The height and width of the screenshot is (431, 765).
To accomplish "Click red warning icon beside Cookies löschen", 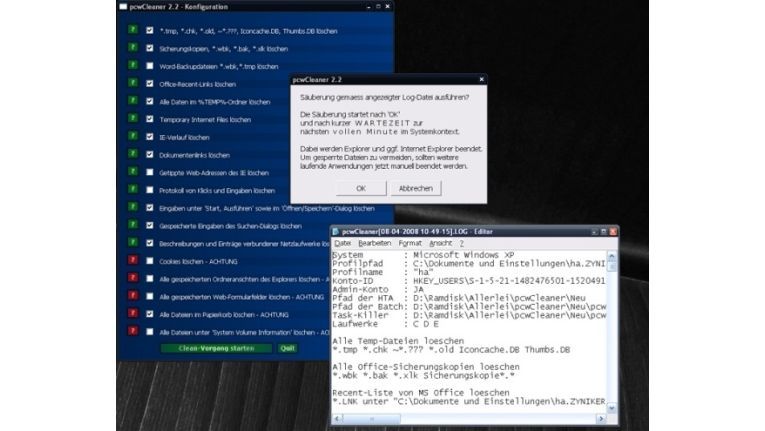I will coord(132,260).
